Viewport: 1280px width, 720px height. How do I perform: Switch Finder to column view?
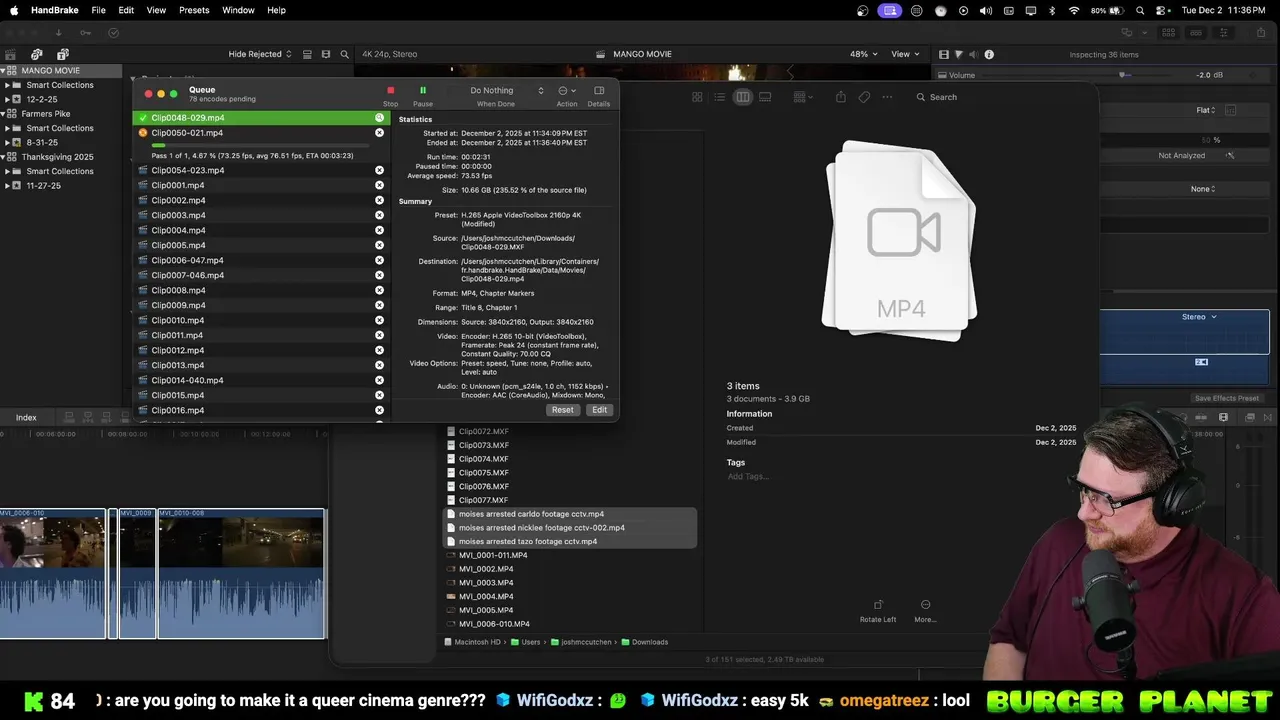[x=742, y=97]
